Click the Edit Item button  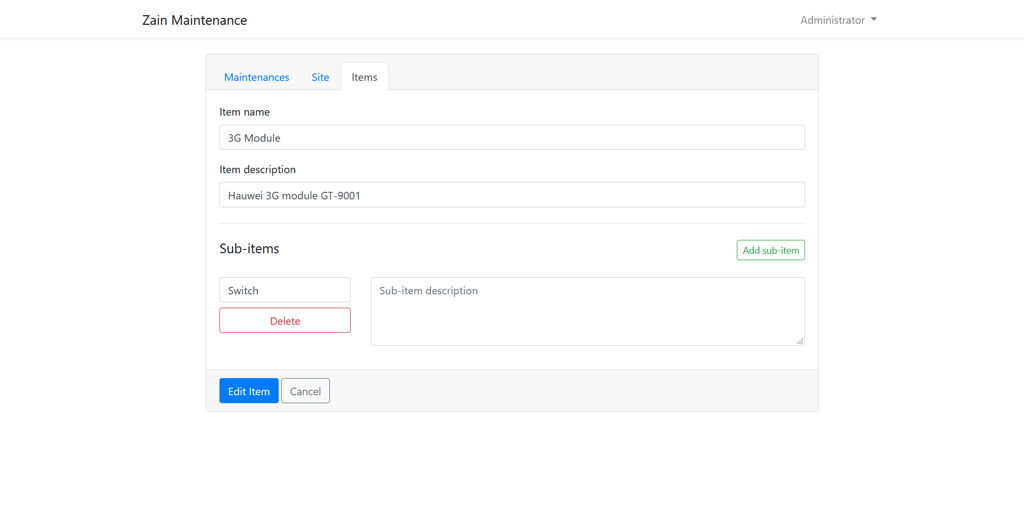(x=249, y=391)
